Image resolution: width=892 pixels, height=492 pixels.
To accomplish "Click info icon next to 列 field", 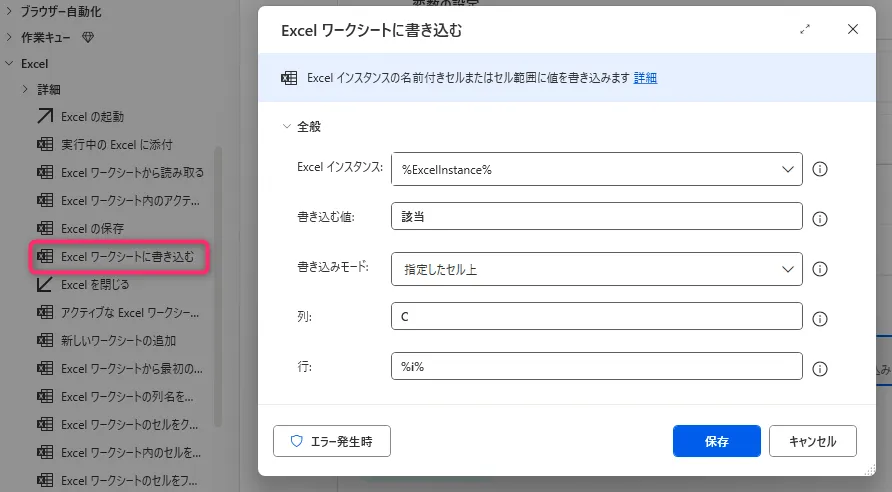I will click(x=820, y=319).
